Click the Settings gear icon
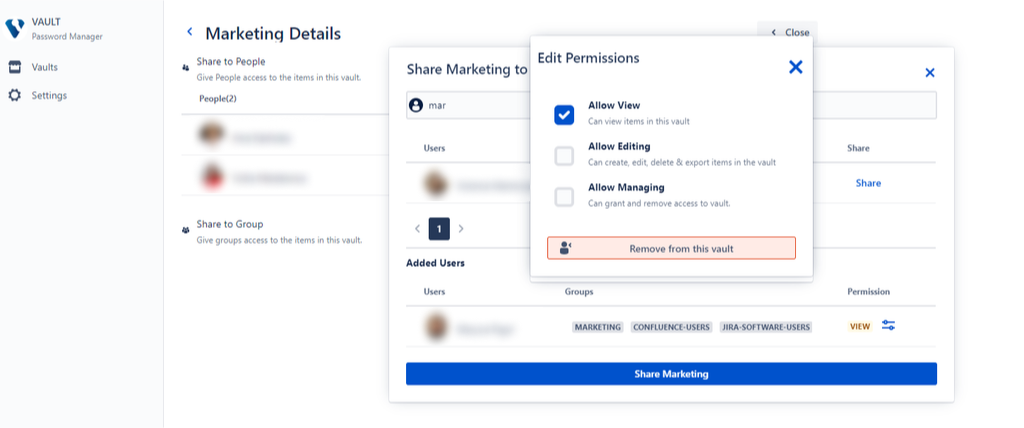The height and width of the screenshot is (428, 1024). click(x=15, y=96)
